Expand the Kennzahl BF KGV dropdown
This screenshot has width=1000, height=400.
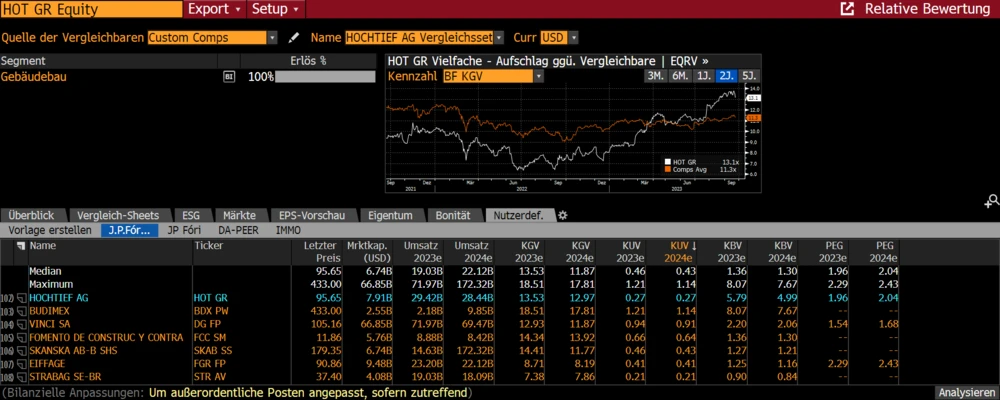pos(538,76)
